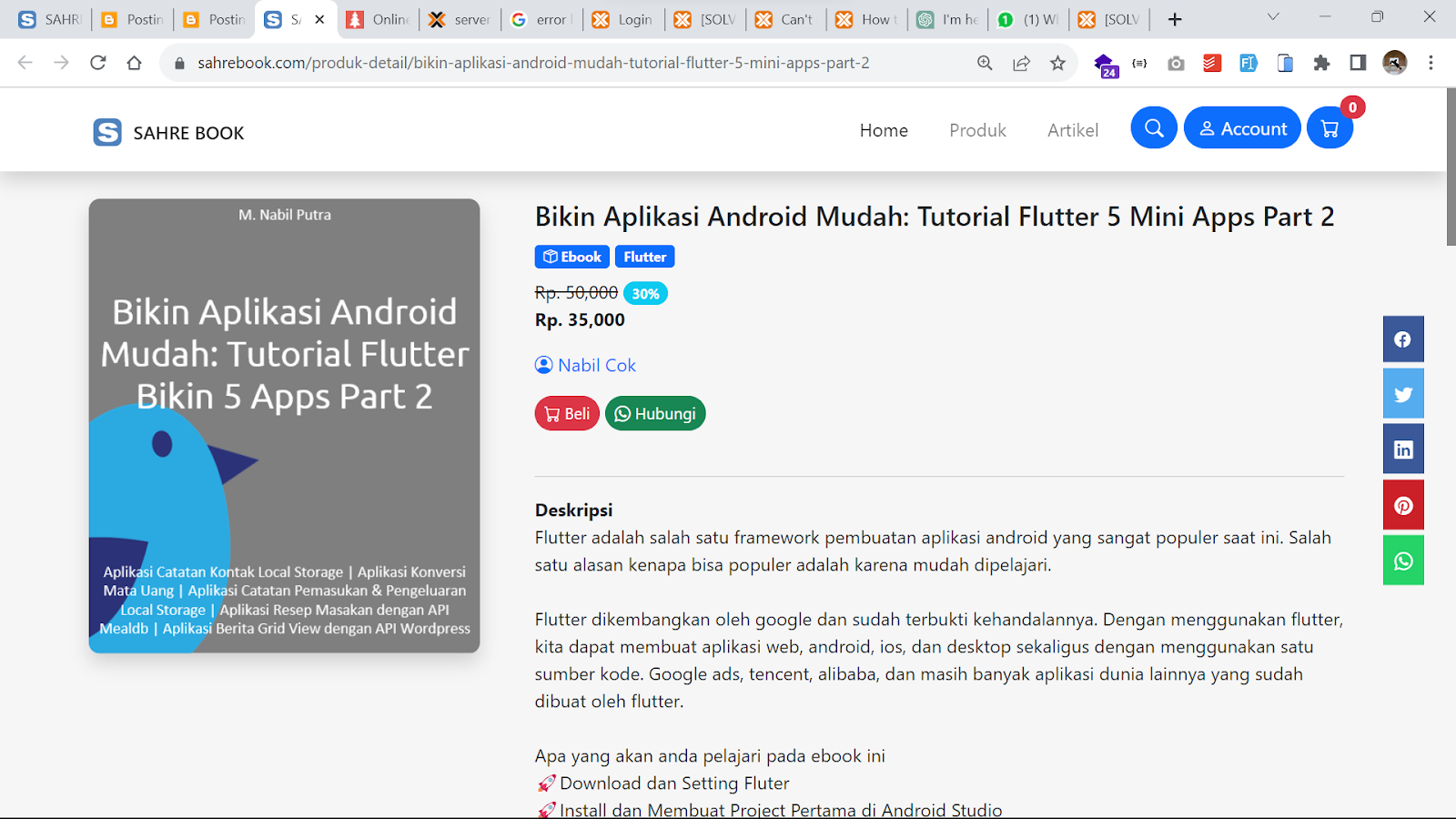This screenshot has width=1456, height=819.
Task: Click the curly braces extension icon
Action: point(1139,63)
